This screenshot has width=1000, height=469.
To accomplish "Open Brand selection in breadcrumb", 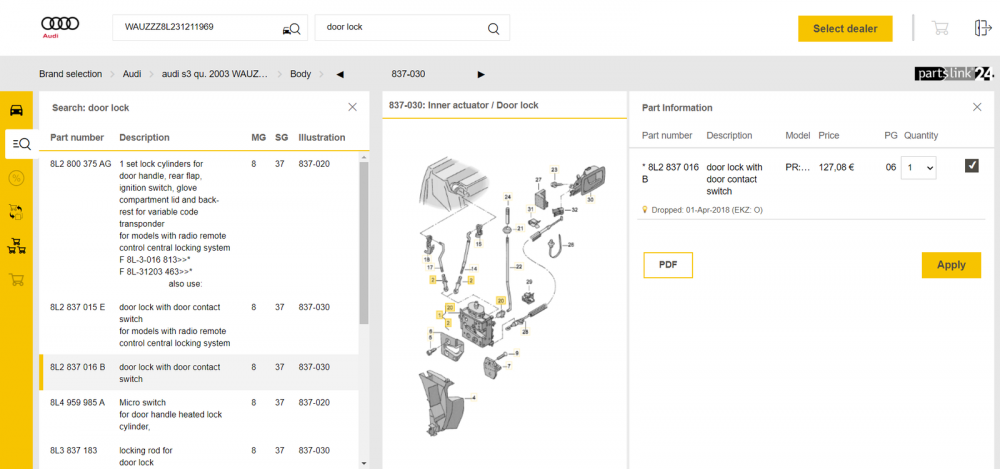I will point(70,74).
